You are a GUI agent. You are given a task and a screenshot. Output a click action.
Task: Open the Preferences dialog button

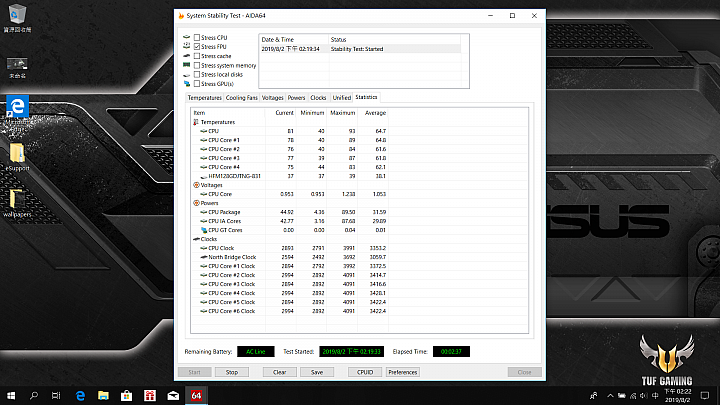coord(403,372)
